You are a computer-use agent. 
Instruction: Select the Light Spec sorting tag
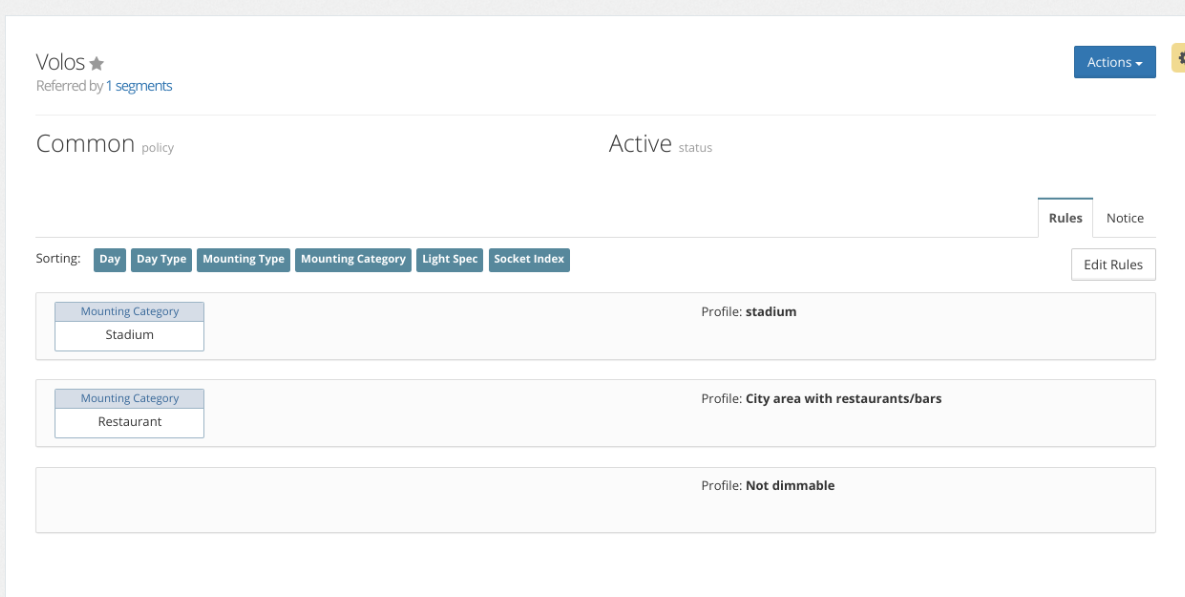tap(450, 260)
